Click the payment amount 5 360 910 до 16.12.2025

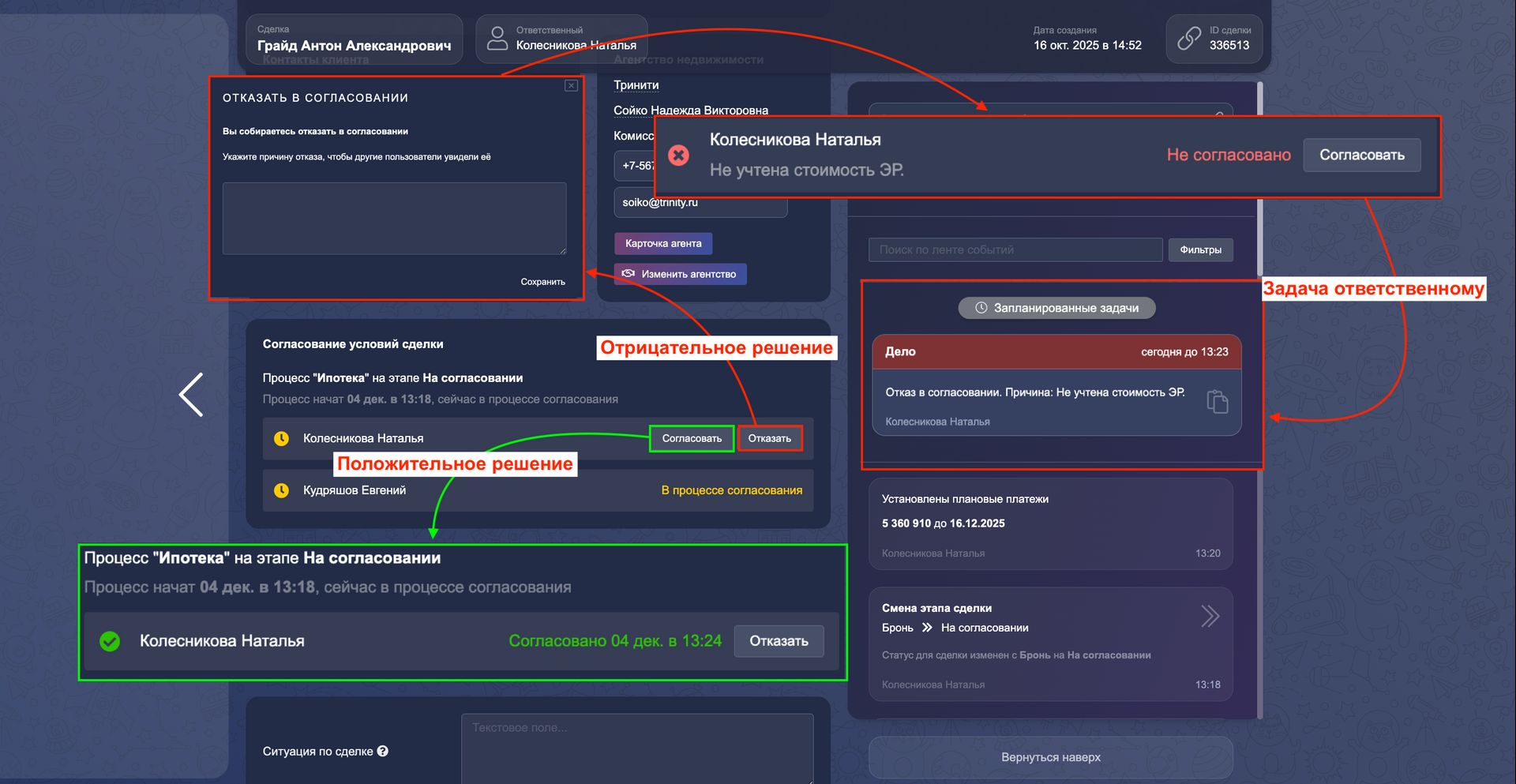[944, 523]
